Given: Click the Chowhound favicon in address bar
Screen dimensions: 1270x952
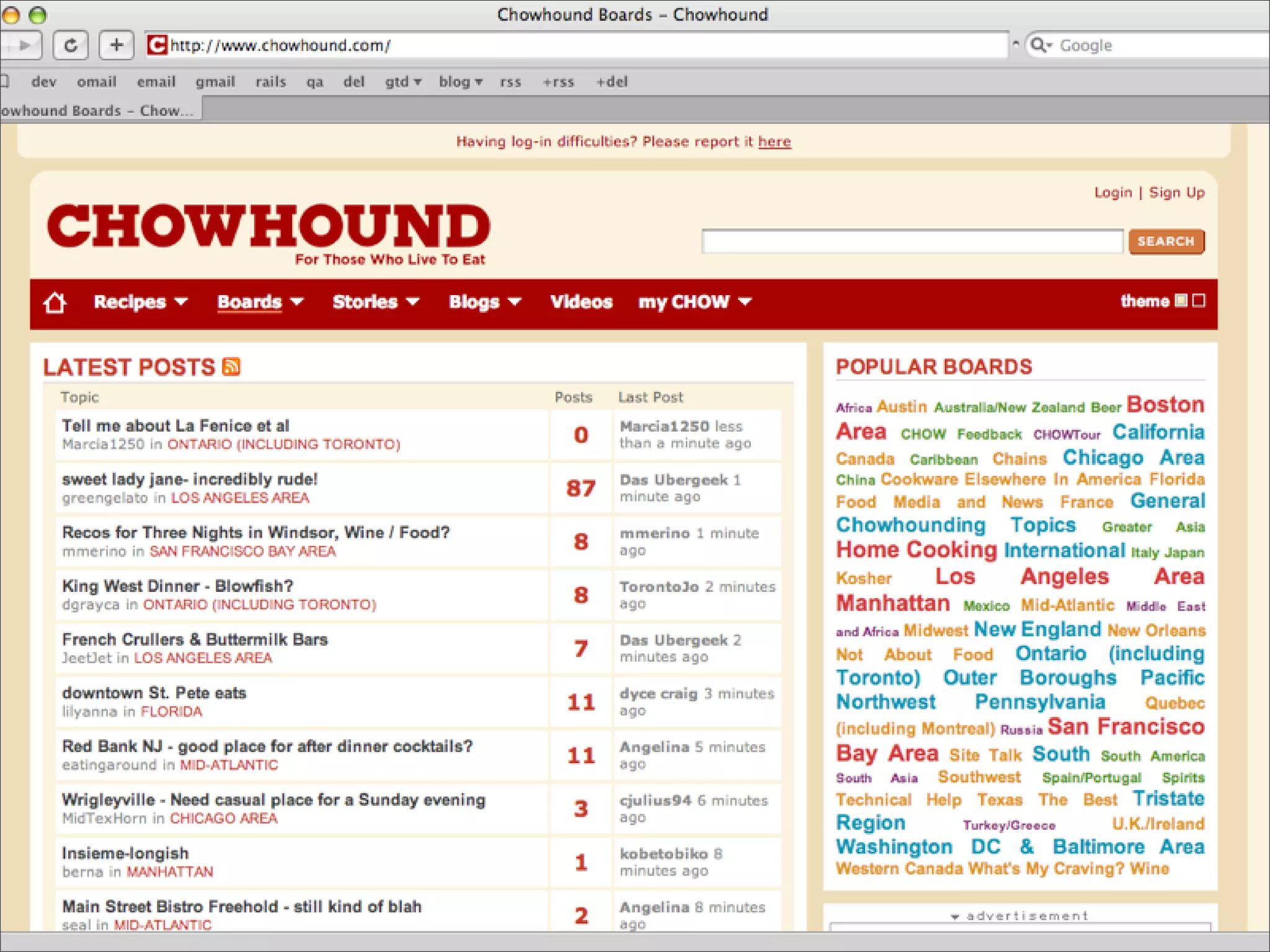Looking at the screenshot, I should pos(157,45).
